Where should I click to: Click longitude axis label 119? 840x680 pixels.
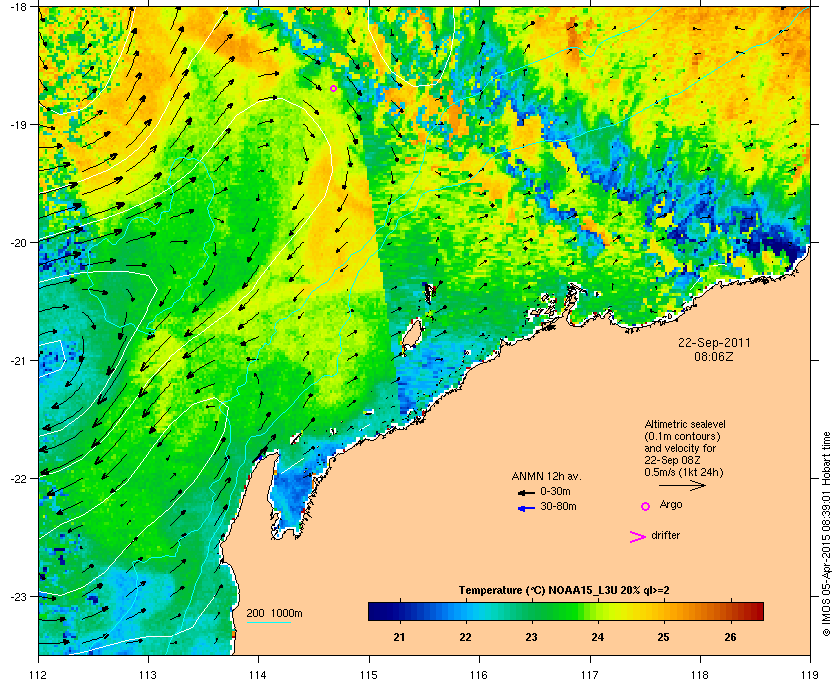[810, 674]
